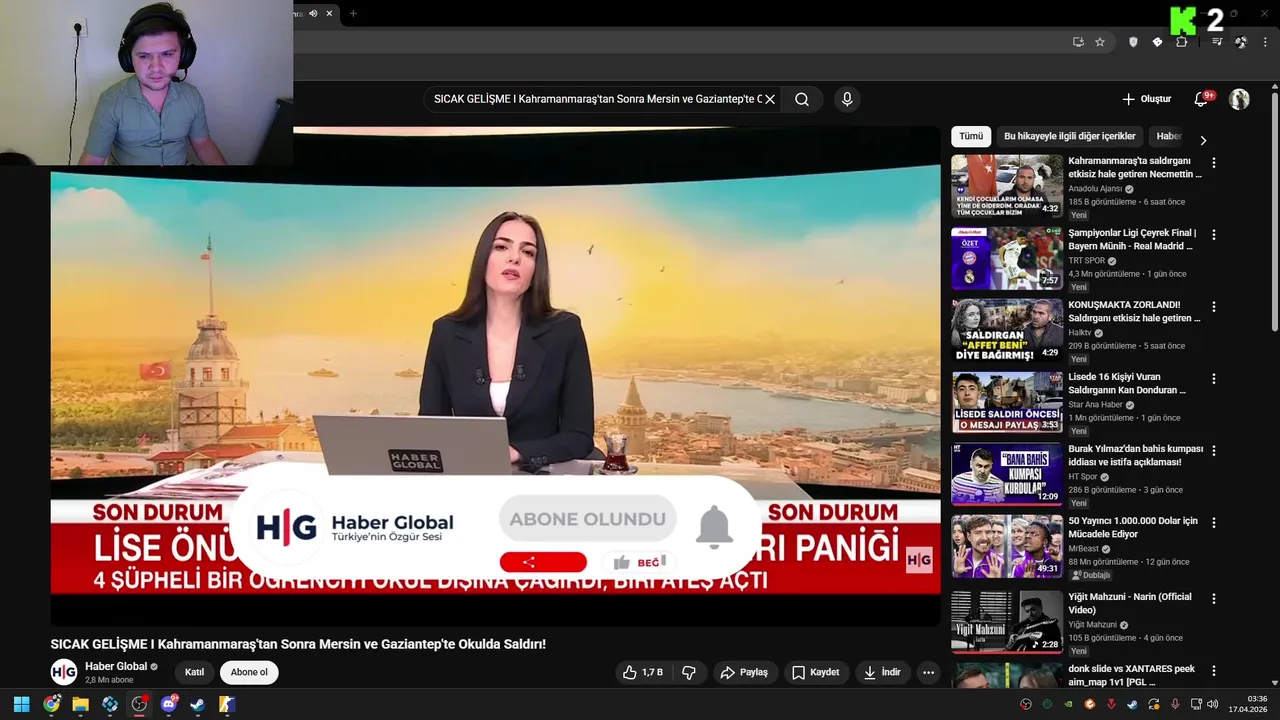Open the three-dot more actions below video

928,672
